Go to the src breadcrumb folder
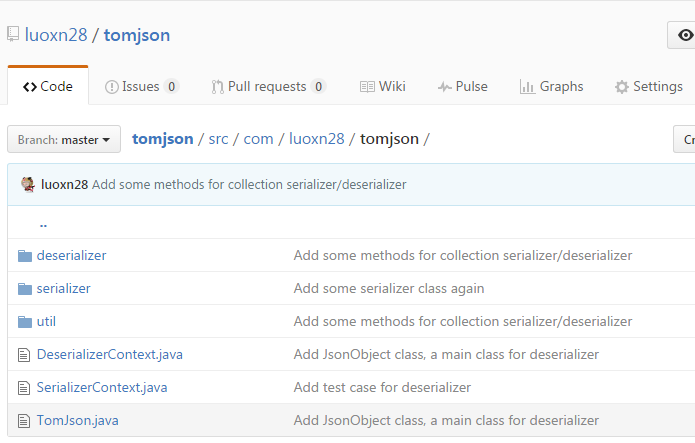This screenshot has width=695, height=443. click(219, 139)
